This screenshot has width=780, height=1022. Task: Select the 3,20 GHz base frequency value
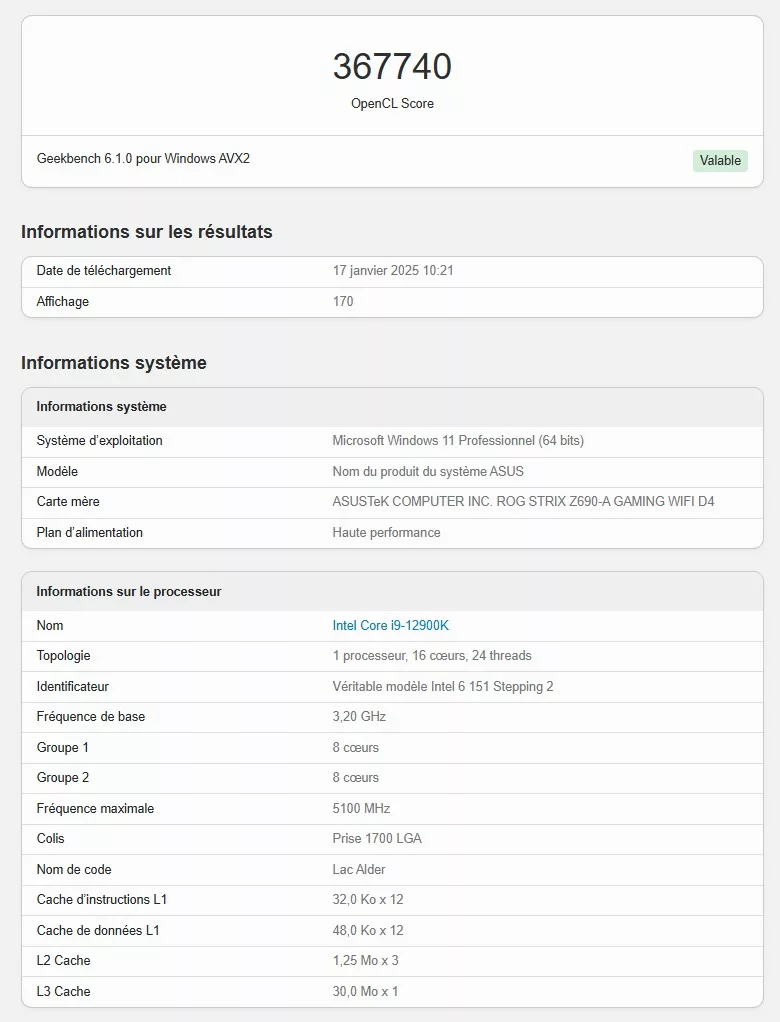(359, 716)
